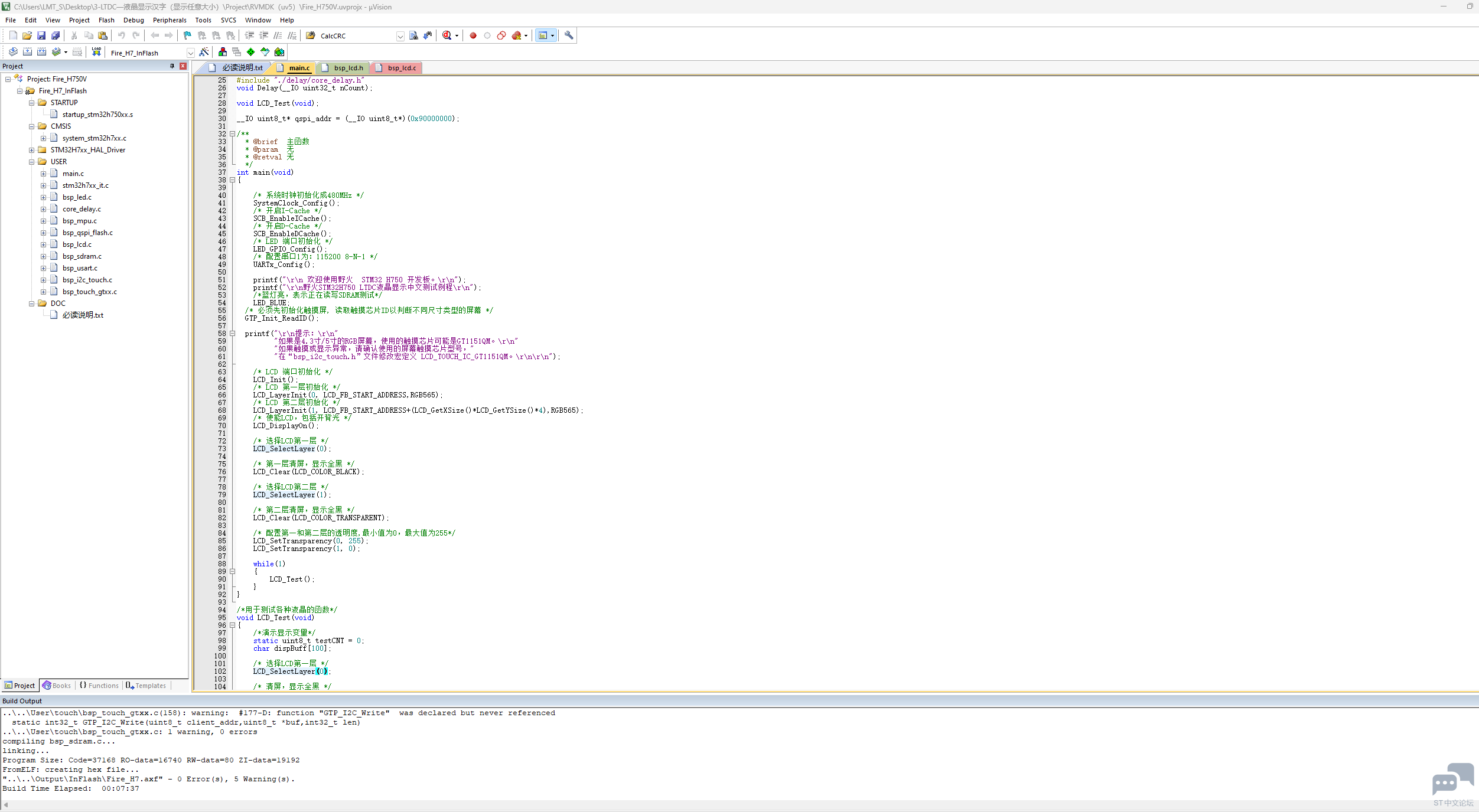Click the Program Size output line
1479x812 pixels.
pyautogui.click(x=151, y=760)
